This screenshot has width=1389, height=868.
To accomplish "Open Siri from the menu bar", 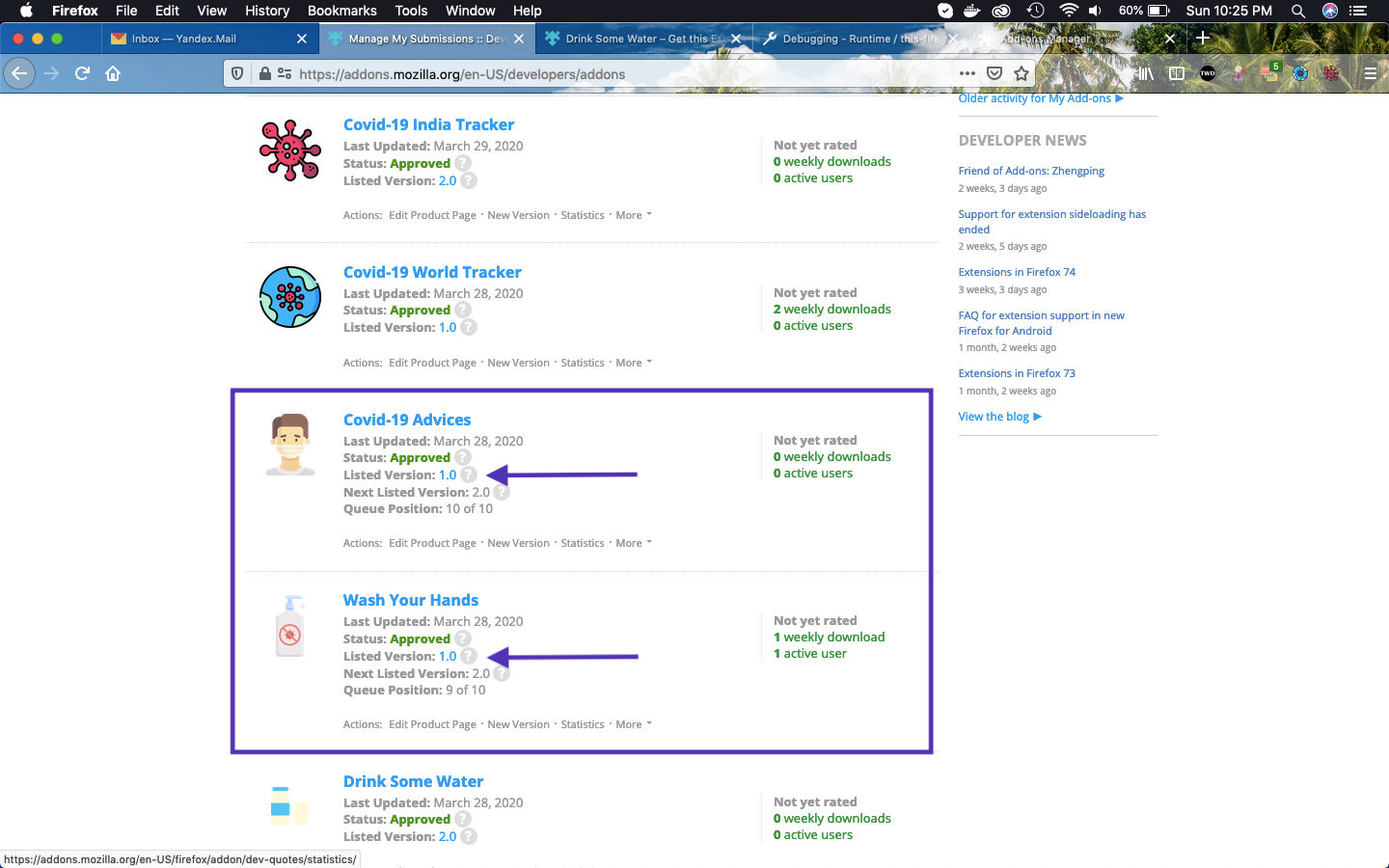I will [1330, 11].
